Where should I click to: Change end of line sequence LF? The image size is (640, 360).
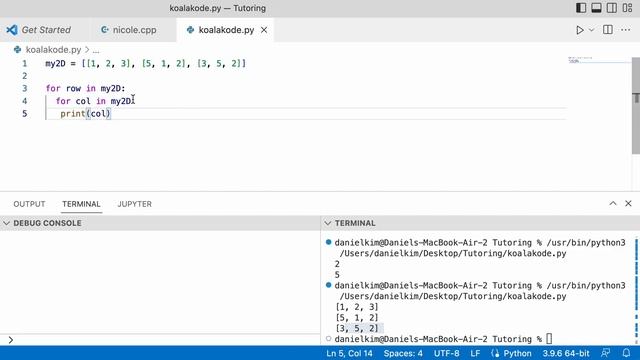point(475,353)
